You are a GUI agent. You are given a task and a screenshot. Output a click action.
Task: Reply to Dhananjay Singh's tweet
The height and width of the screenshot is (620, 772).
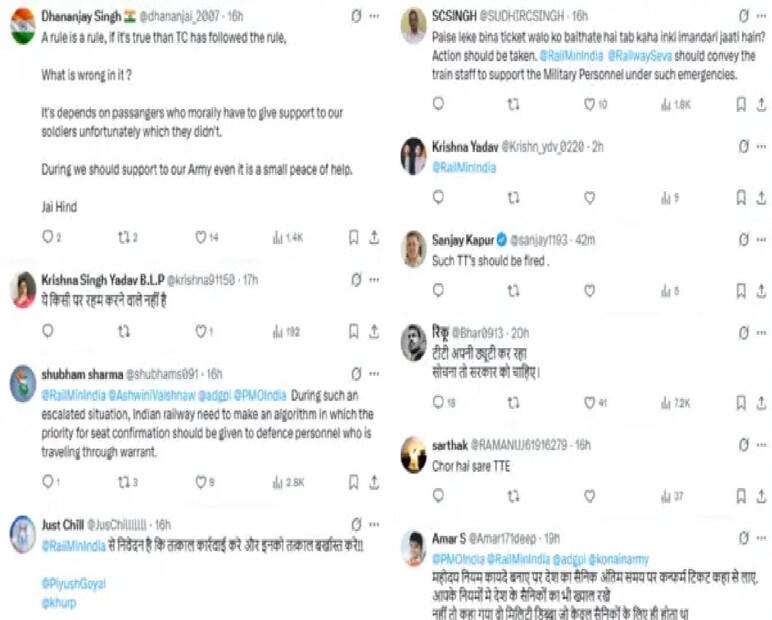click(47, 237)
